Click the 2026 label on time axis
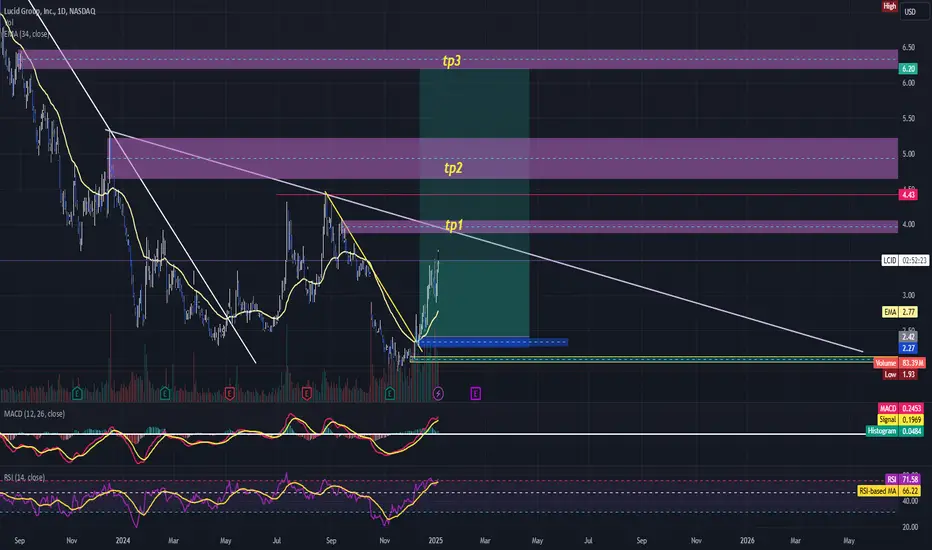The height and width of the screenshot is (550, 932). pos(747,540)
